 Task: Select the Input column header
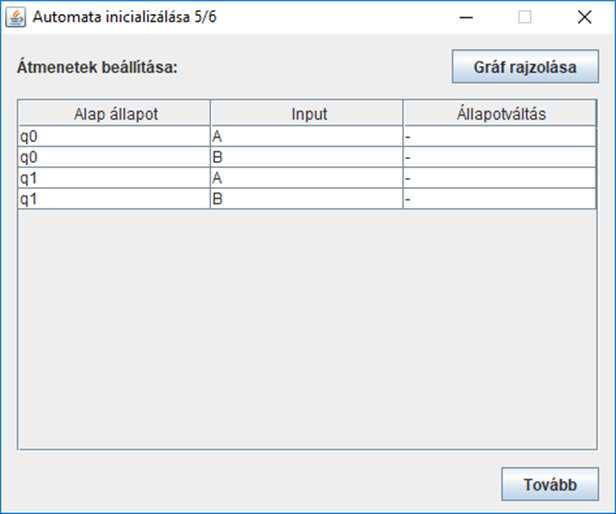click(x=307, y=113)
